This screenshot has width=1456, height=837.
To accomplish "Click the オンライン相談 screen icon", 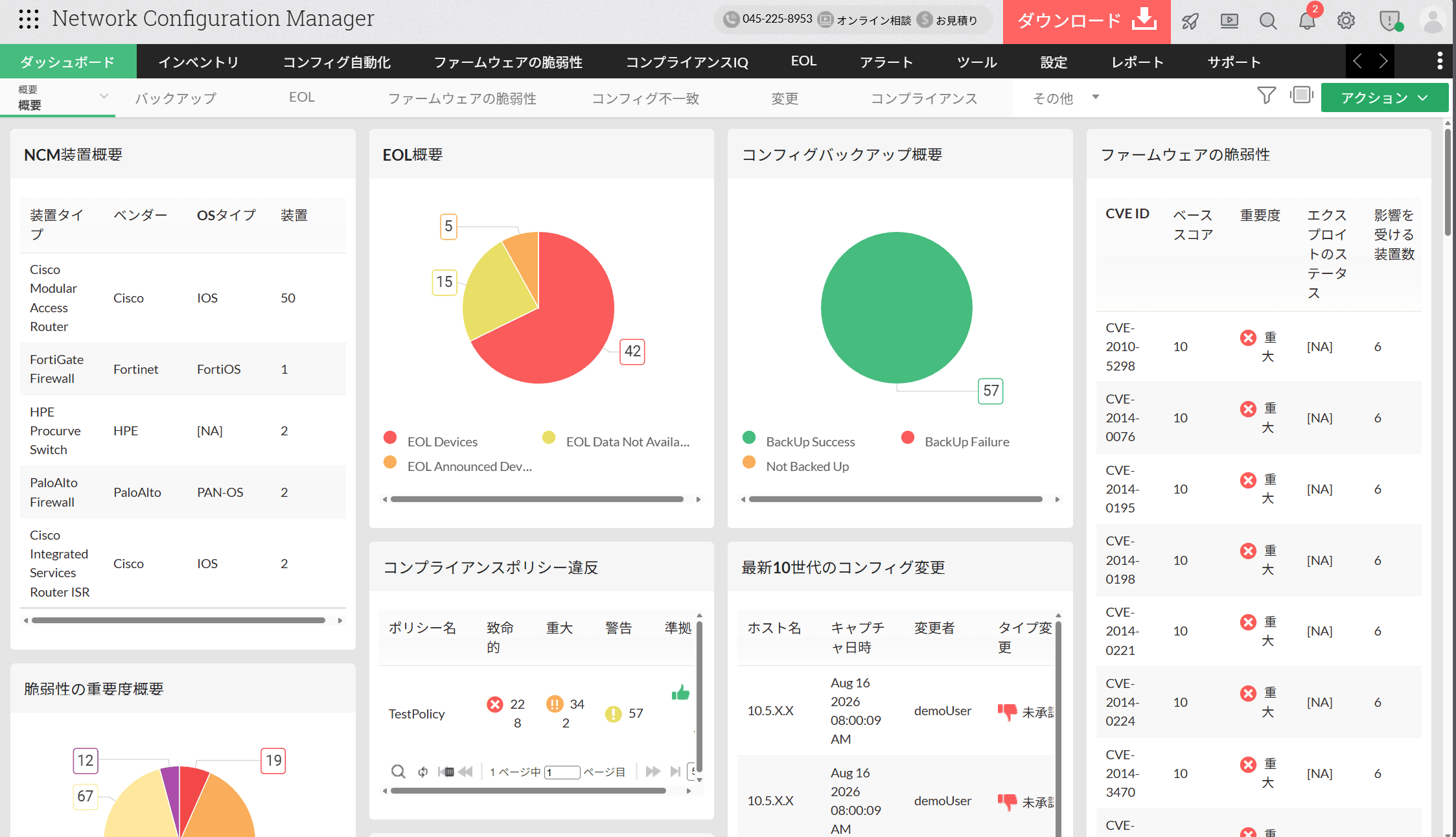I will click(x=825, y=19).
